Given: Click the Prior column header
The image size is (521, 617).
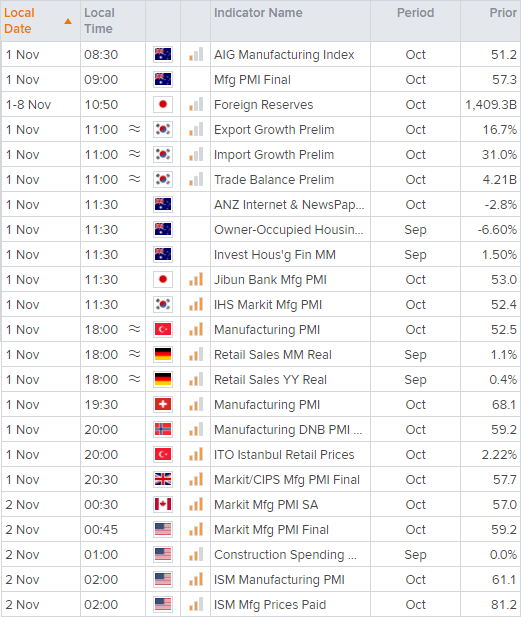Looking at the screenshot, I should click(503, 13).
